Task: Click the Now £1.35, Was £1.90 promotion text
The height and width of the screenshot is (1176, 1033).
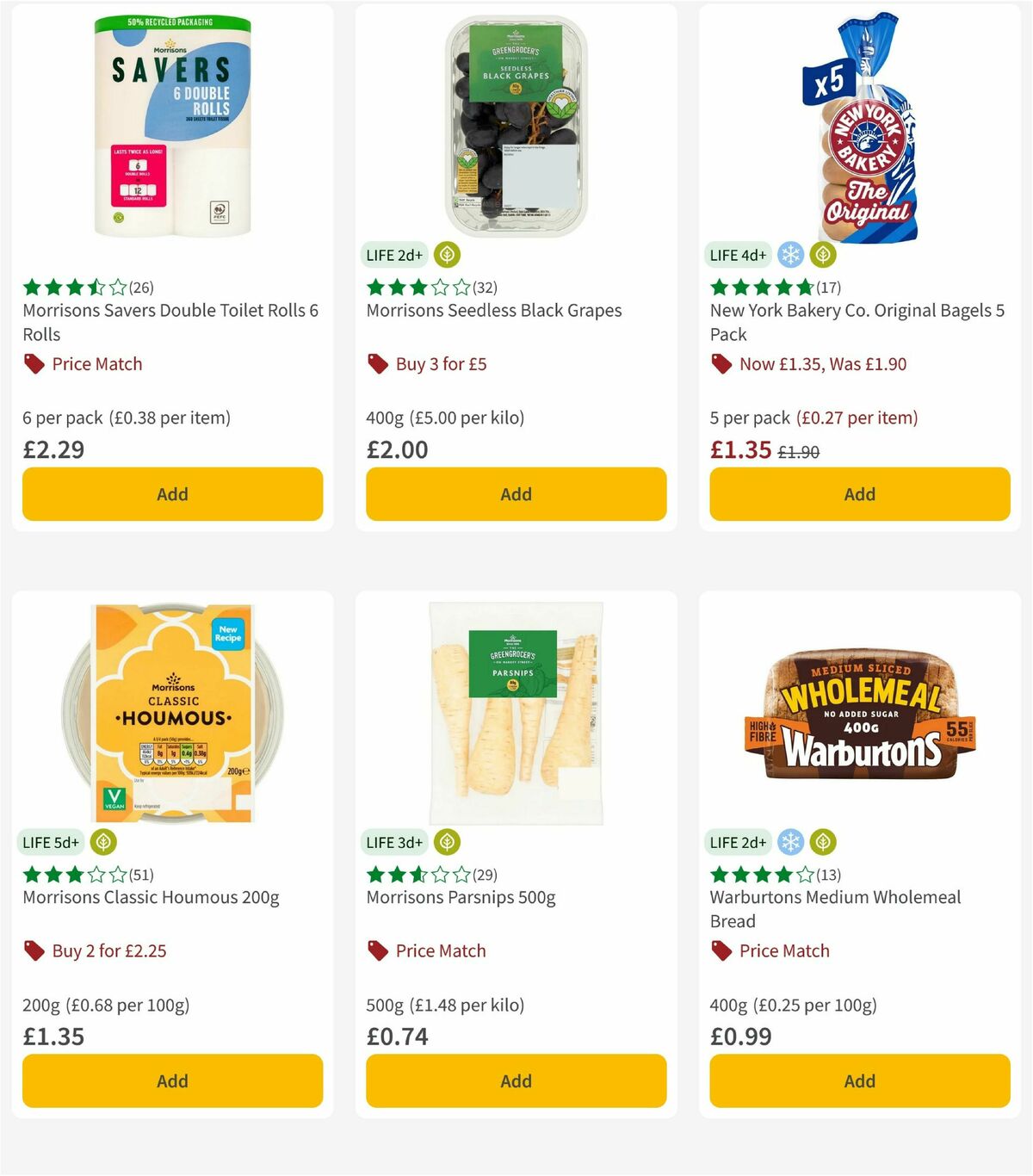Action: coord(822,363)
